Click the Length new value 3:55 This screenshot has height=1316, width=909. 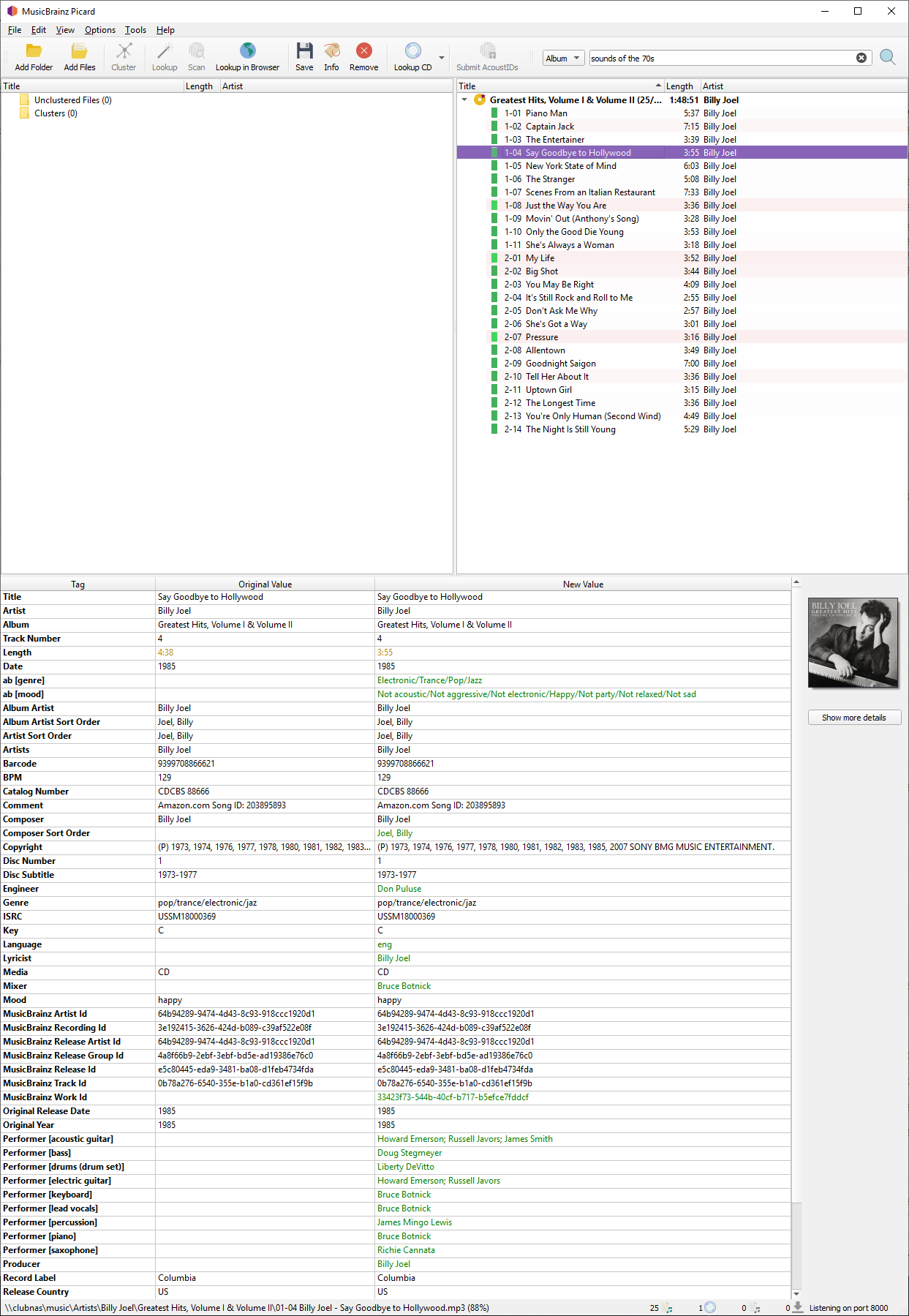(x=385, y=653)
